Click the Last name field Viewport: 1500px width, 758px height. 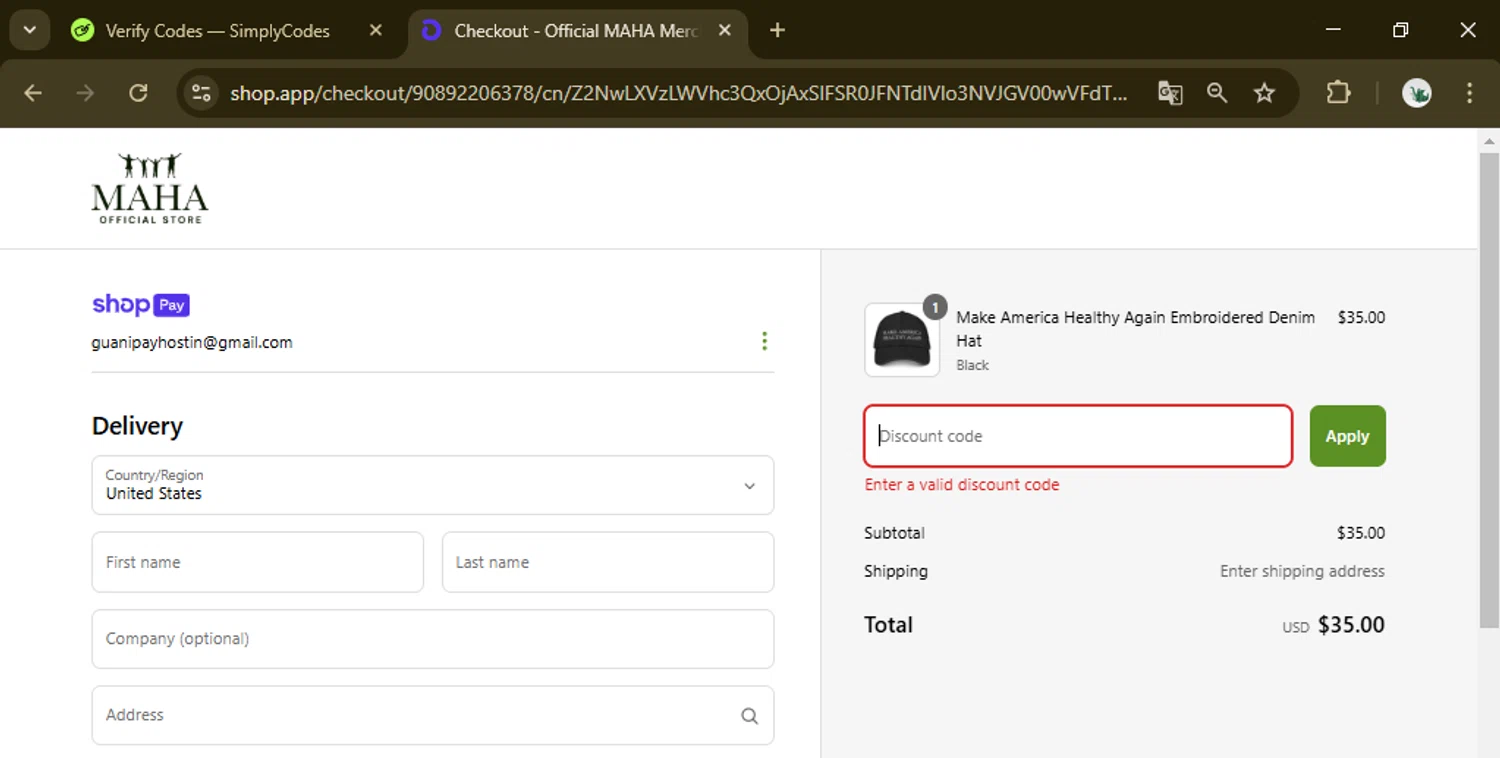pos(608,562)
